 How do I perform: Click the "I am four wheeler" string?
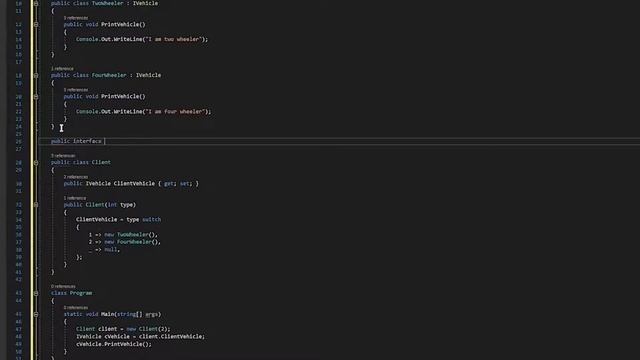pos(175,111)
